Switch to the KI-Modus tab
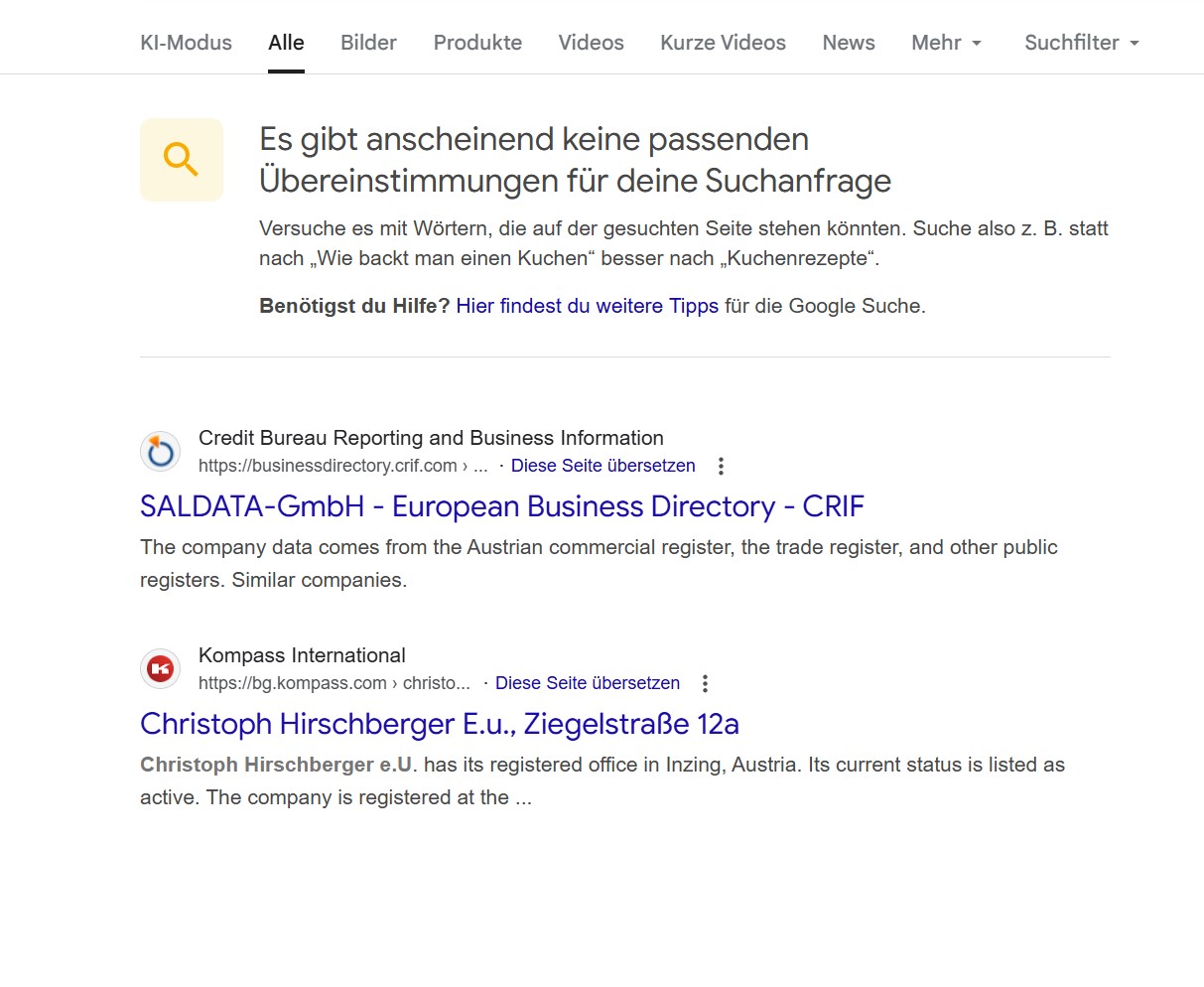 point(186,43)
